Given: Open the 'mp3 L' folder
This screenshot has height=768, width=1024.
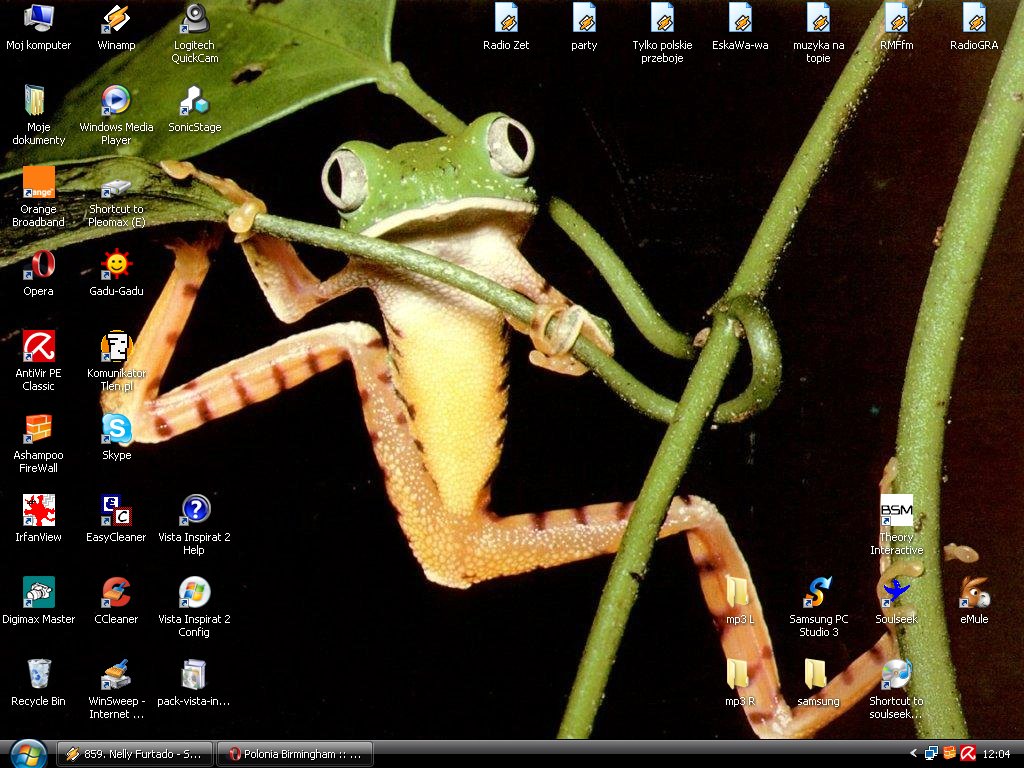Looking at the screenshot, I should coord(739,594).
